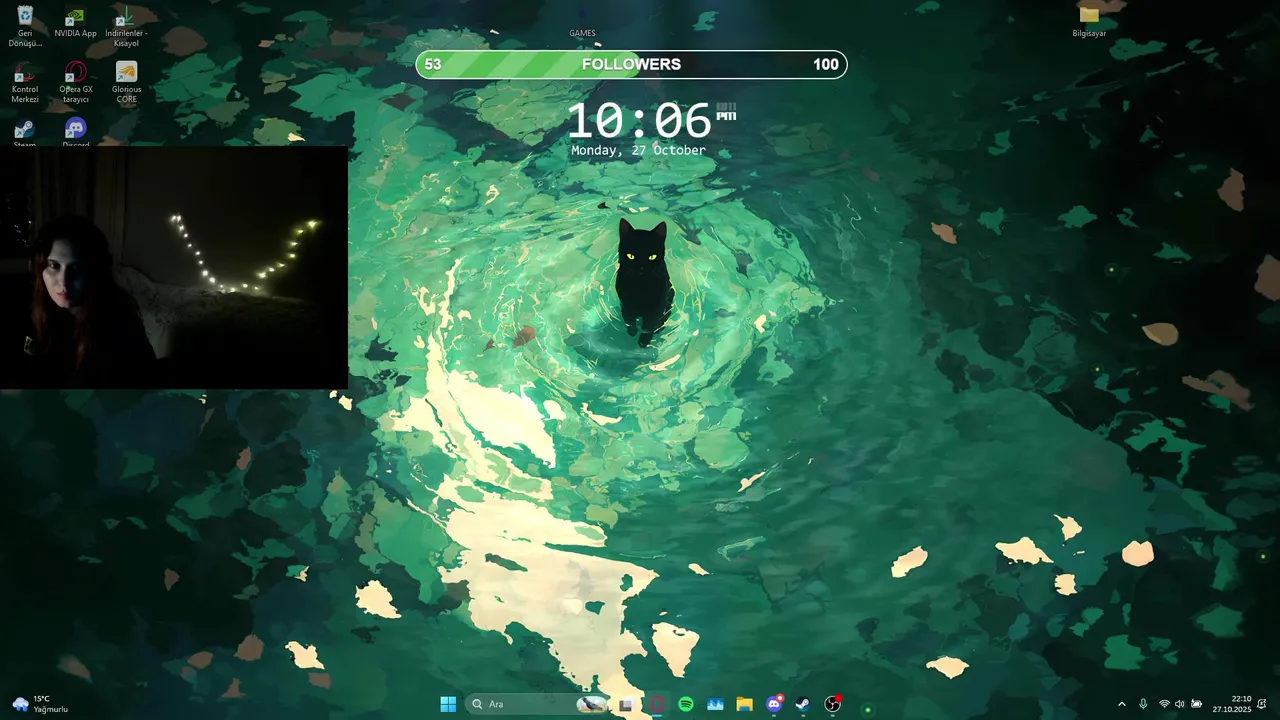Open the volume control in the tray
The image size is (1280, 720).
tap(1180, 704)
